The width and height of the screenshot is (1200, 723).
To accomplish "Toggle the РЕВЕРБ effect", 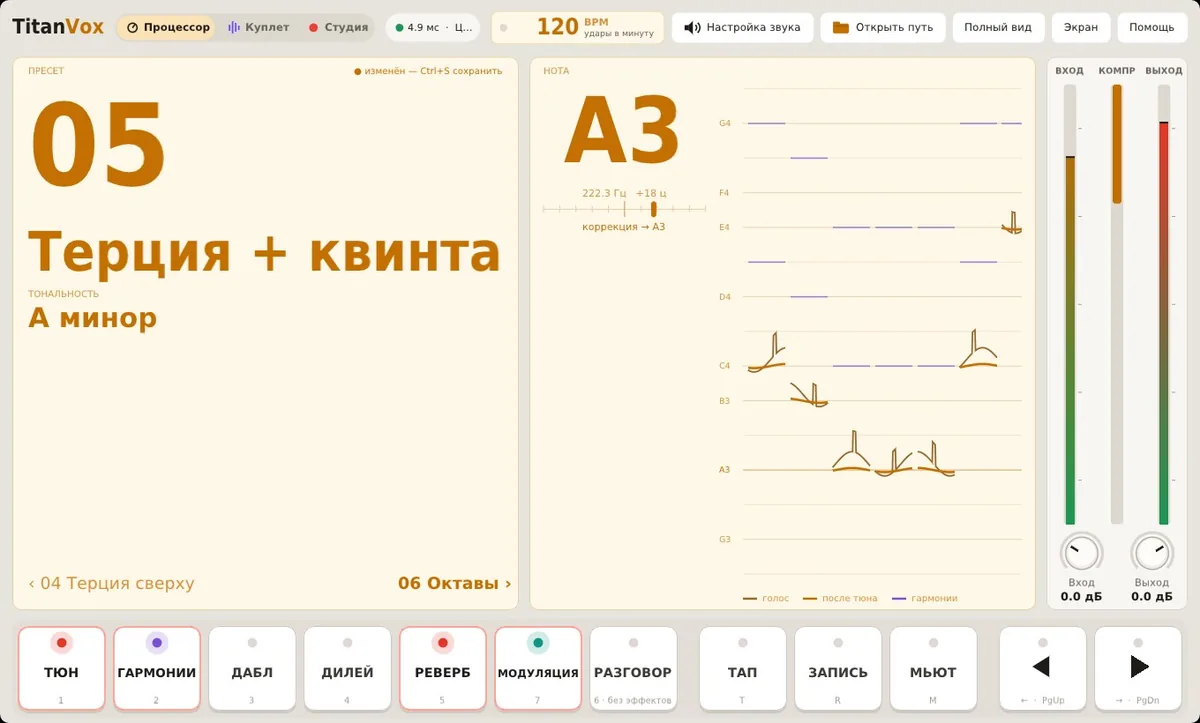I will coord(442,669).
